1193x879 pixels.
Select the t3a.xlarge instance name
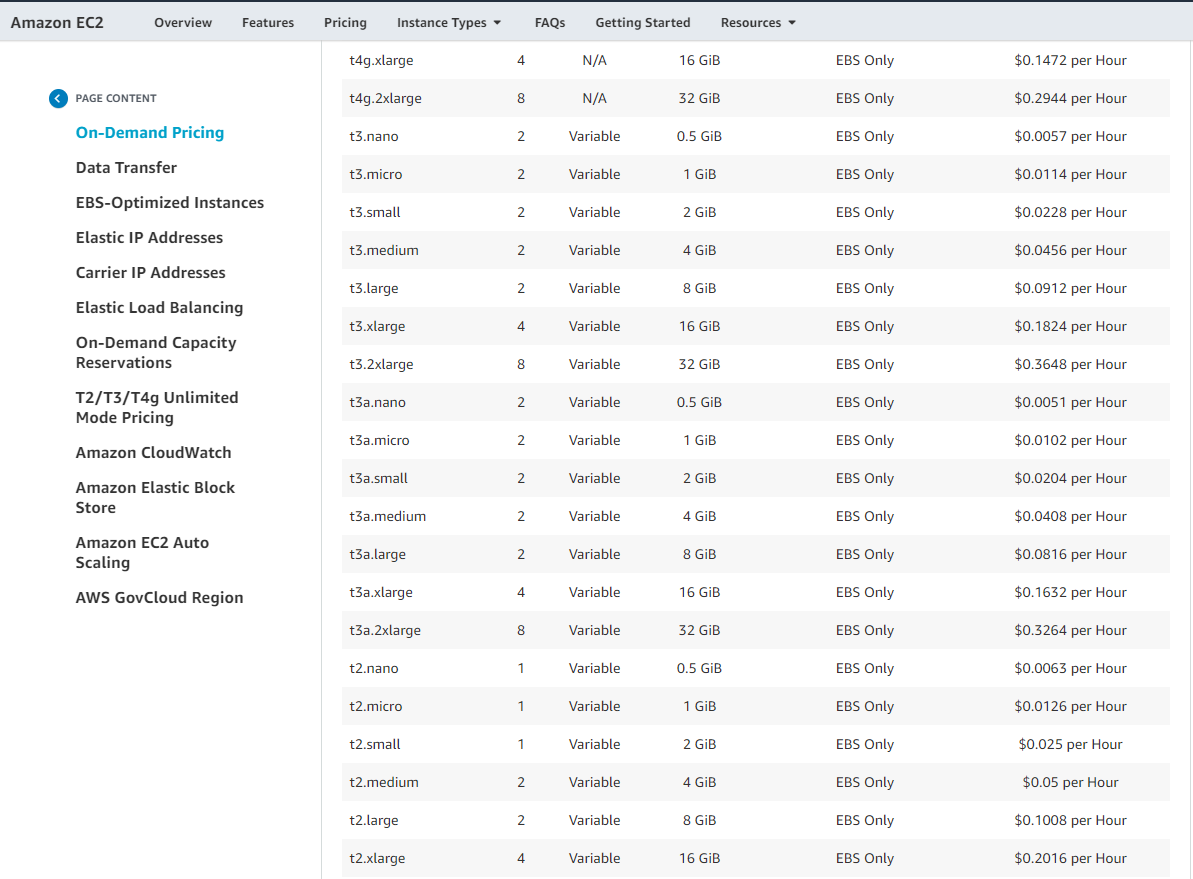point(381,593)
